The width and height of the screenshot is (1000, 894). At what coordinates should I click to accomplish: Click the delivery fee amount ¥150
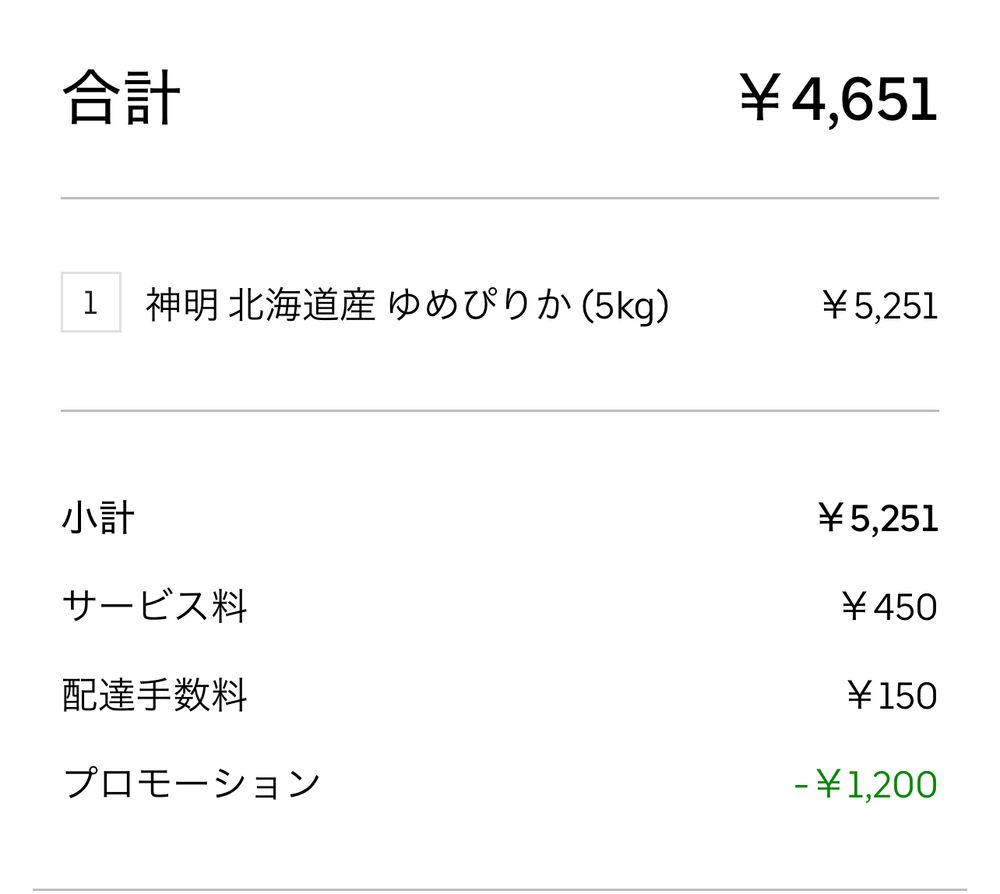[892, 695]
